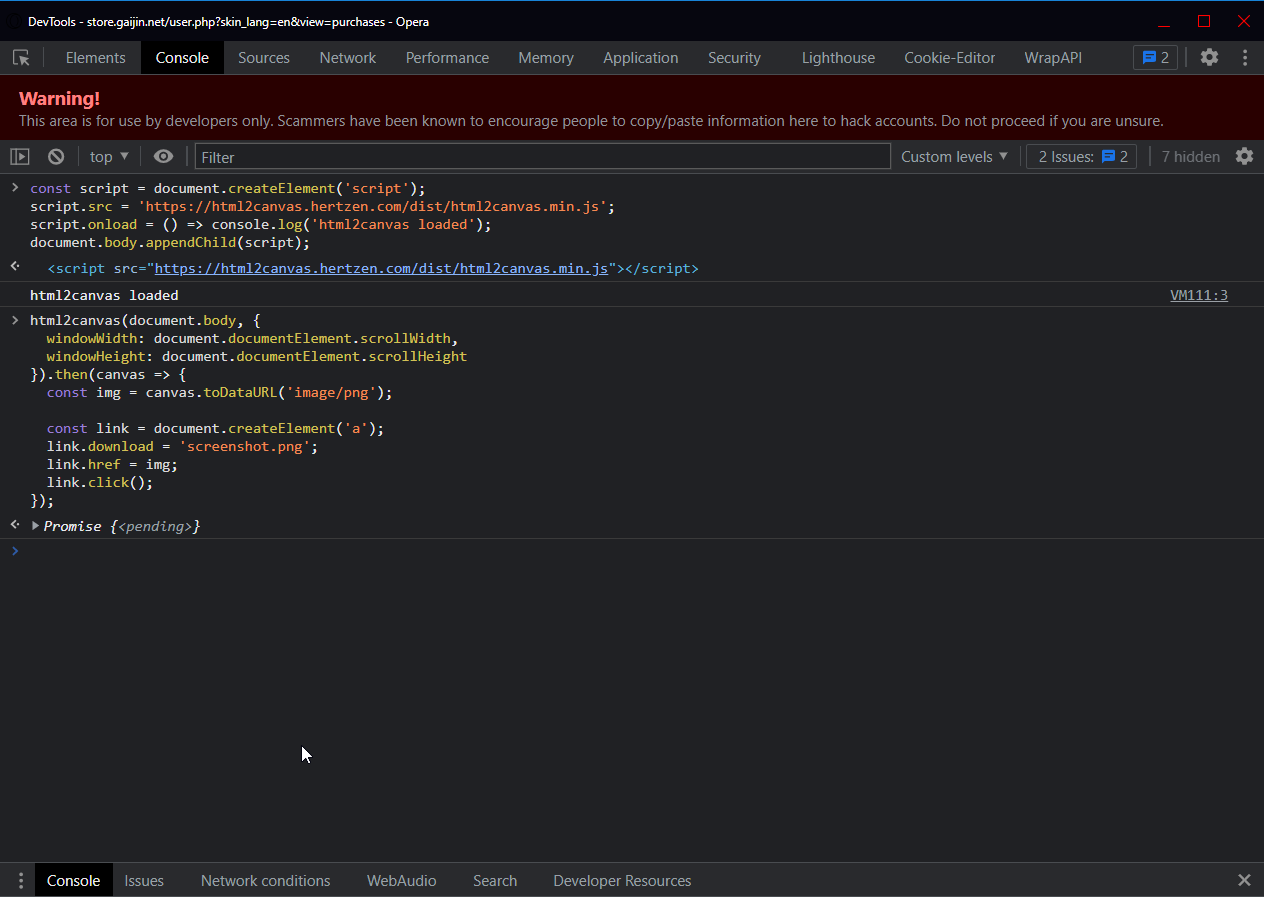Switch to the Performance tab
This screenshot has width=1264, height=897.
[447, 58]
